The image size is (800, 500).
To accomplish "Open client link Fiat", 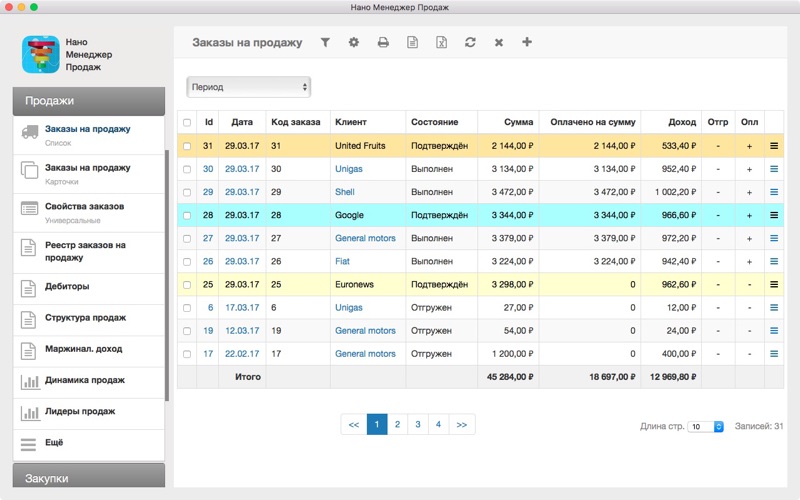I will 342,261.
